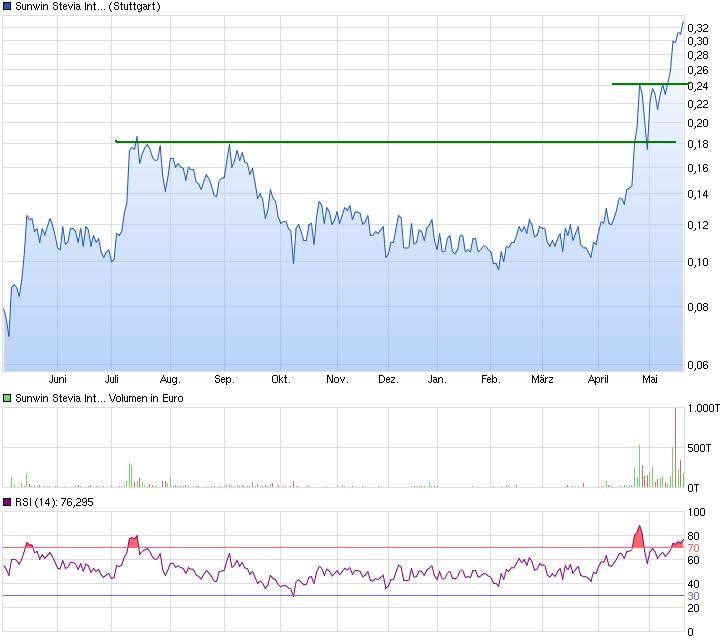
Task: Click the 0,22 price axis value
Action: point(698,104)
